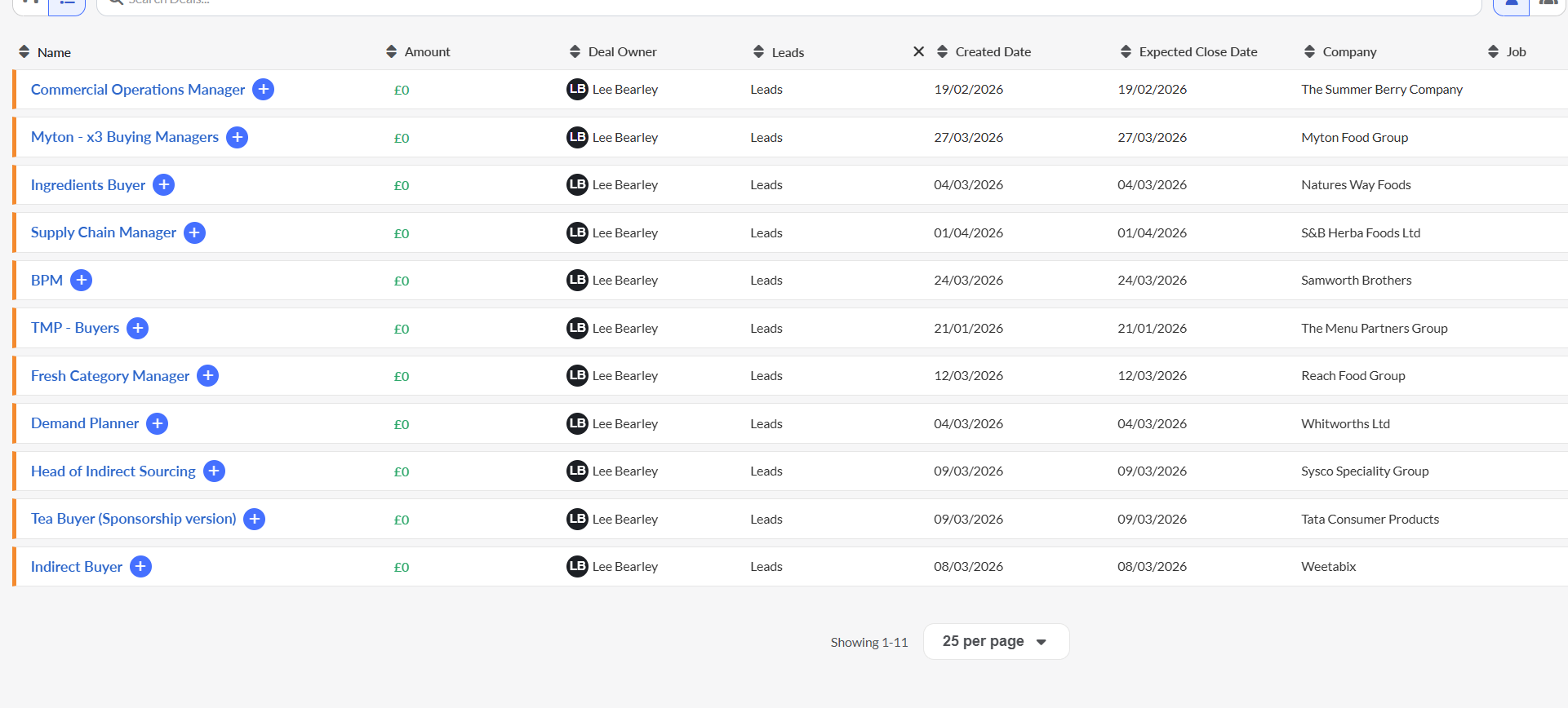1568x708 pixels.
Task: Click plus icon beside Supply Chain Manager
Action: (x=194, y=232)
